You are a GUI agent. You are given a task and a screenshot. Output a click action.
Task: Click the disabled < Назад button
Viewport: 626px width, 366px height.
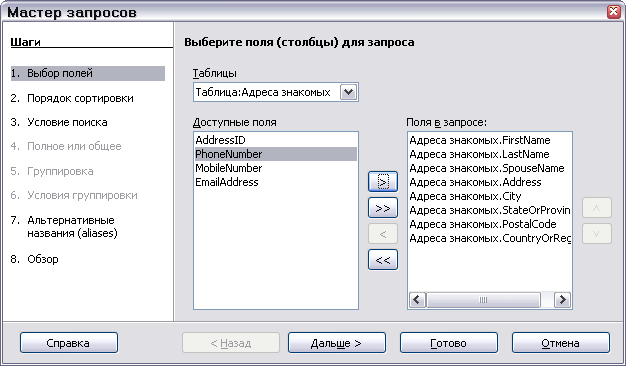pos(231,343)
